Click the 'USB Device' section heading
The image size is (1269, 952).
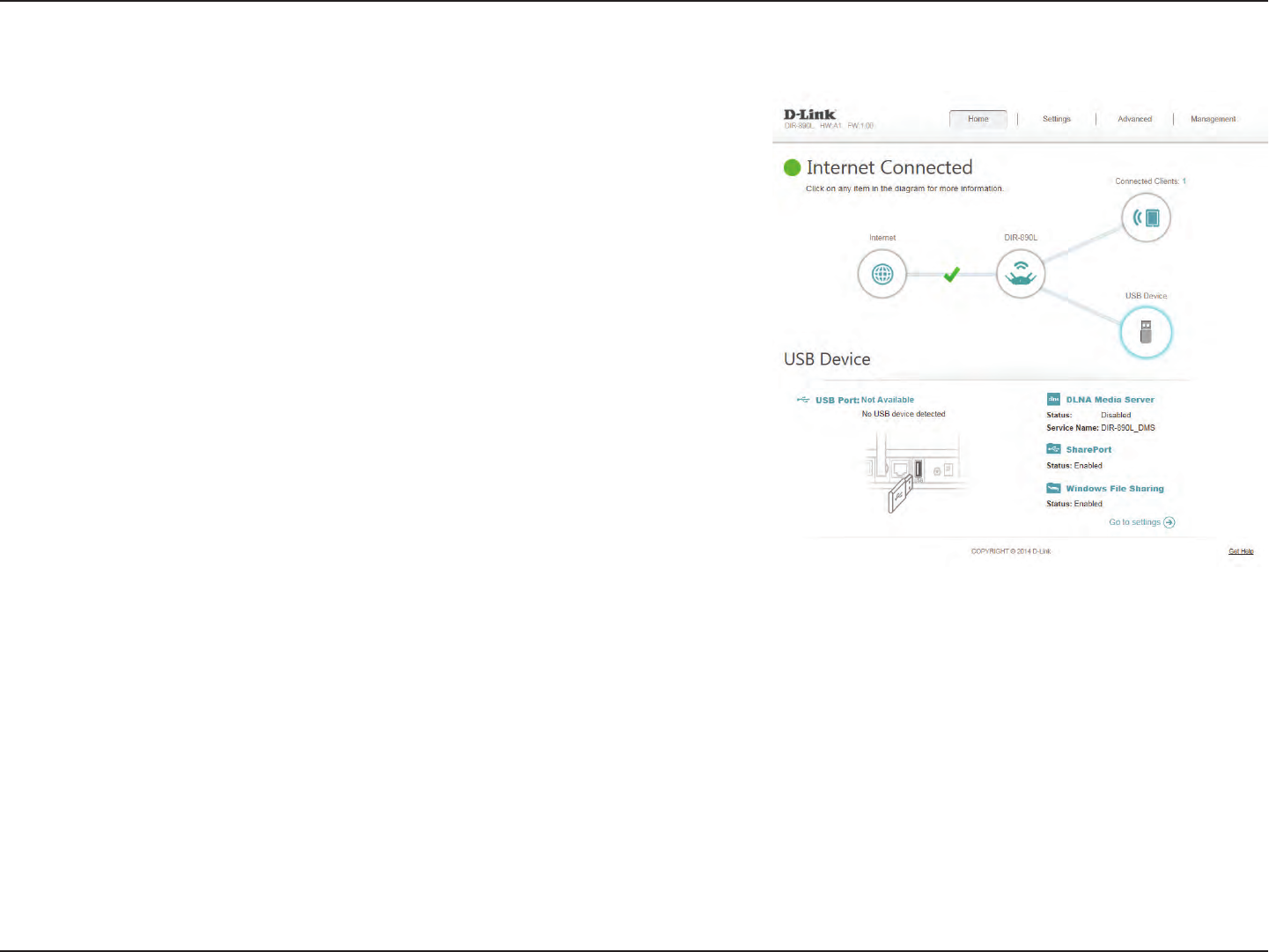coord(827,359)
